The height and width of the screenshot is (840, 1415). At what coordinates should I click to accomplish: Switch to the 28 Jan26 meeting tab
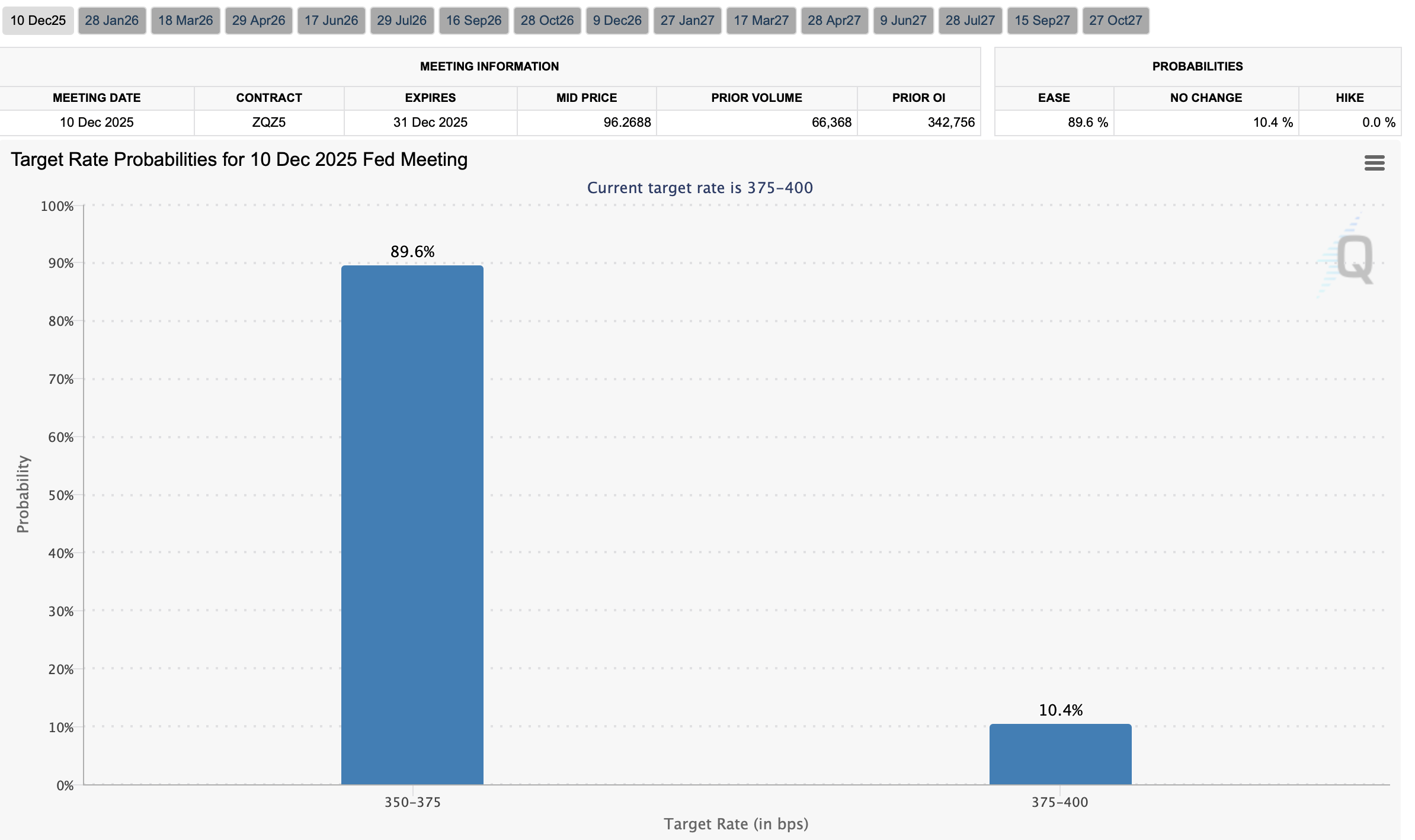pos(111,21)
